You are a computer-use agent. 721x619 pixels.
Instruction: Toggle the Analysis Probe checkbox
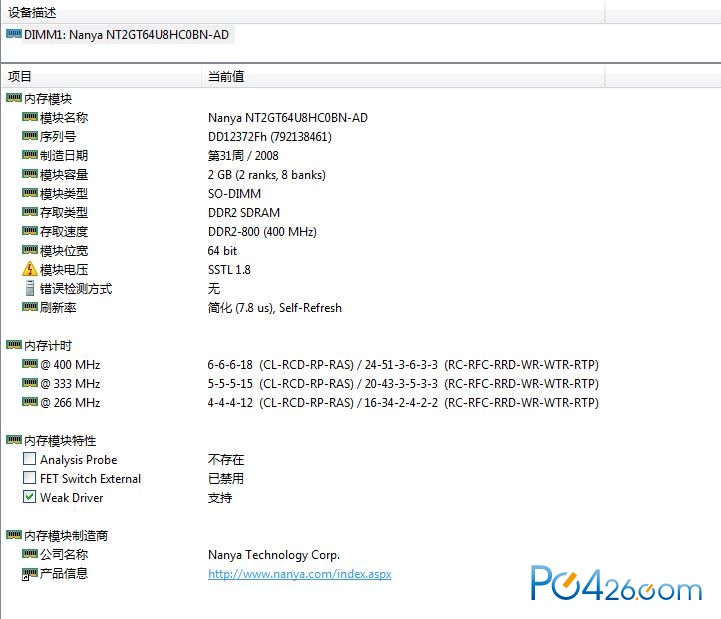click(x=29, y=459)
